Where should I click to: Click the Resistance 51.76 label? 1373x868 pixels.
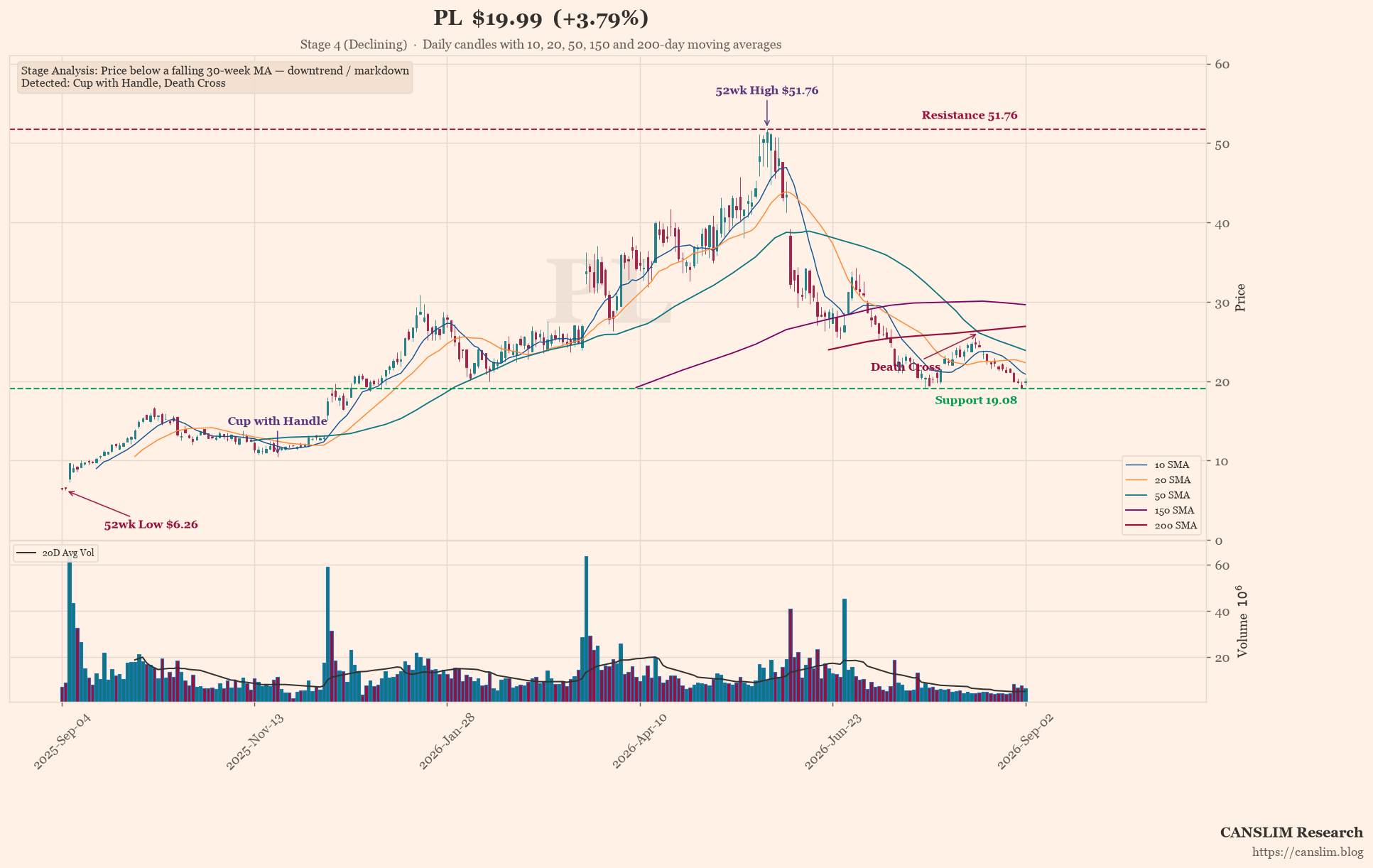pos(970,115)
